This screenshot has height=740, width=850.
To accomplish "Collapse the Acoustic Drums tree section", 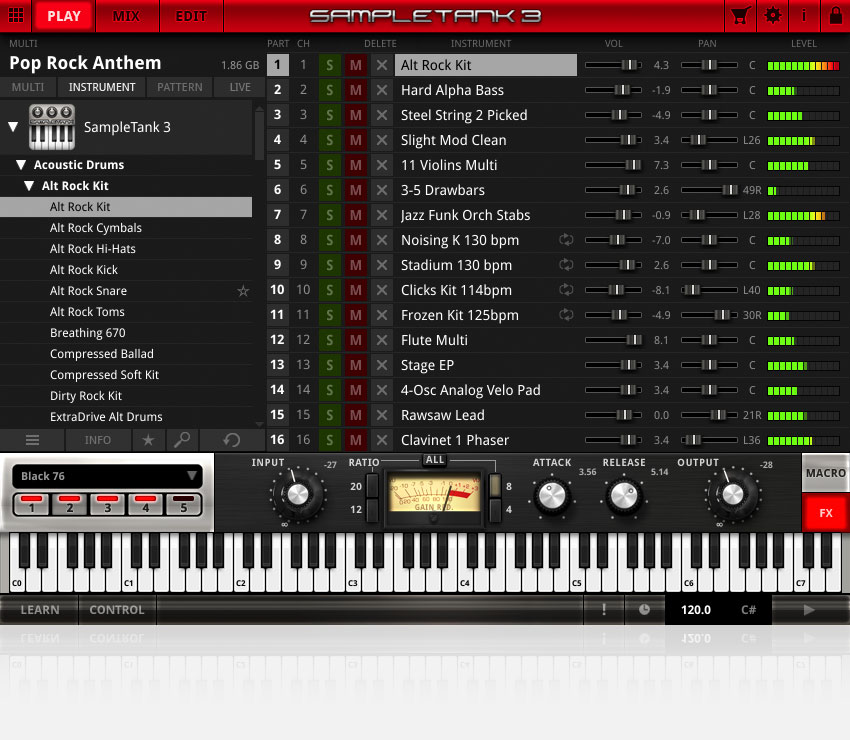I will coord(19,164).
